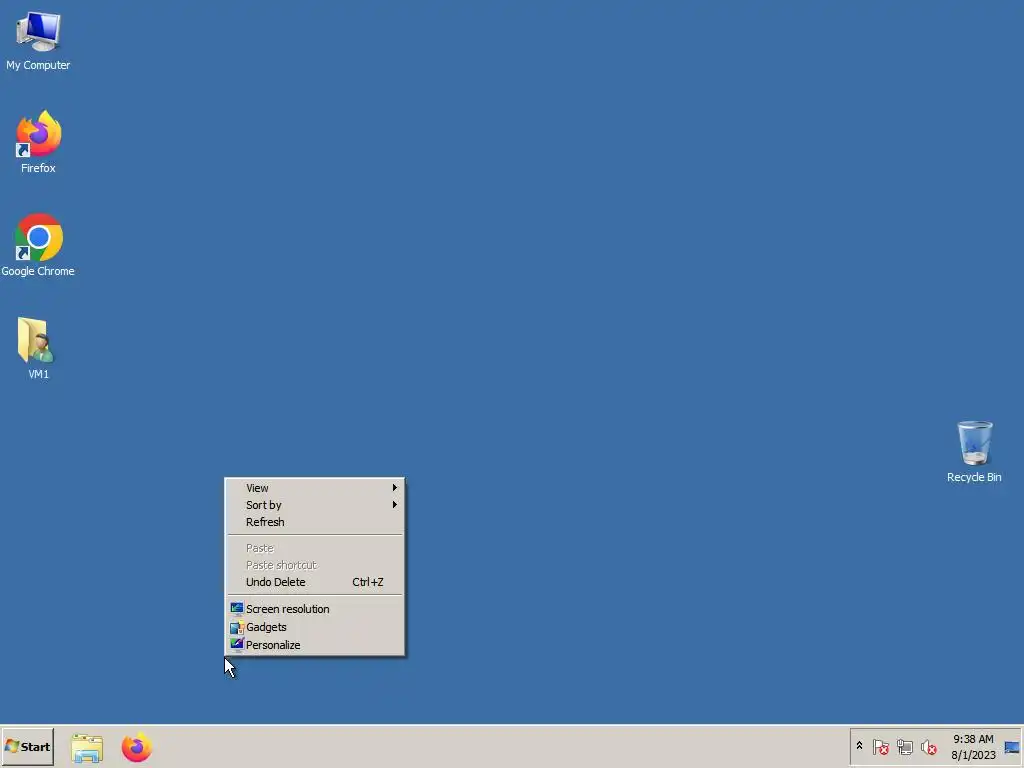Image resolution: width=1024 pixels, height=768 pixels.
Task: Choose Refresh from the context menu
Action: pyautogui.click(x=315, y=522)
